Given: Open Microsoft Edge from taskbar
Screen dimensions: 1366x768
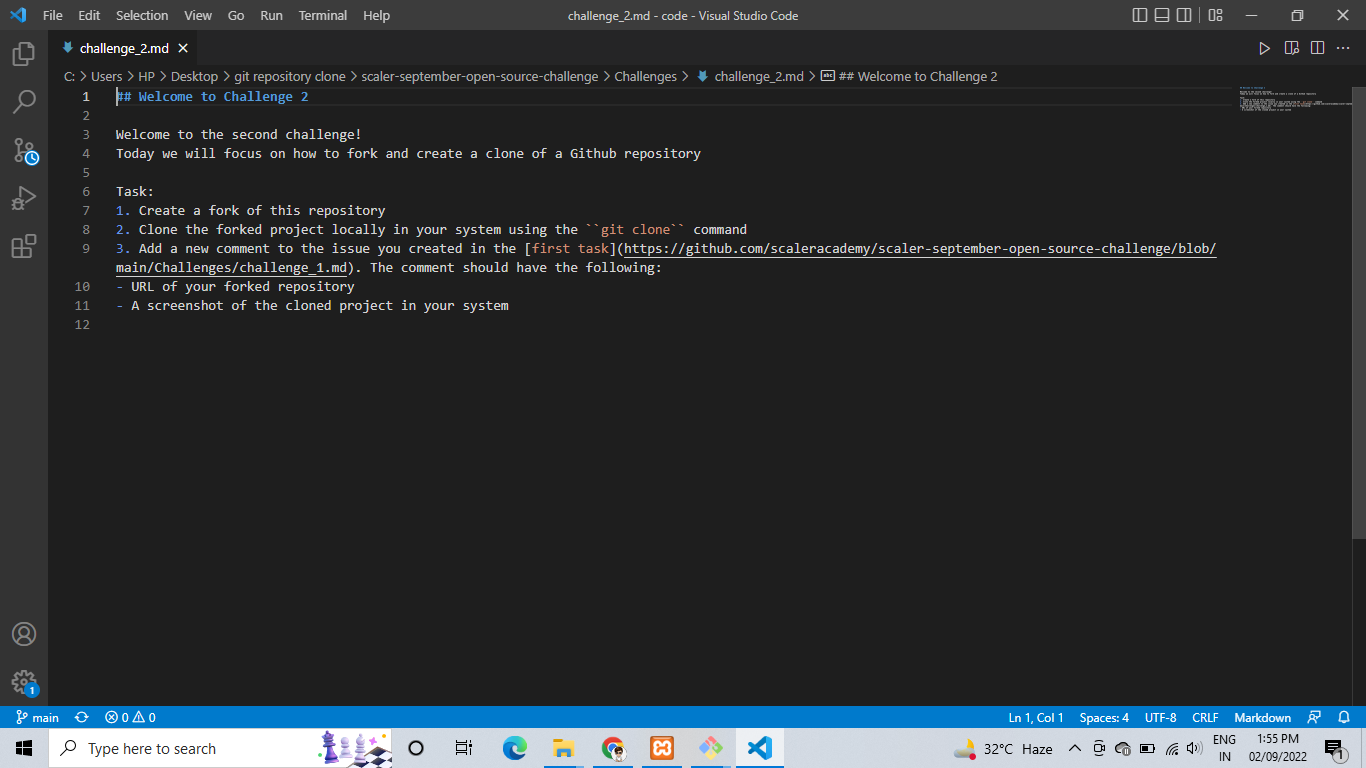Looking at the screenshot, I should 514,748.
